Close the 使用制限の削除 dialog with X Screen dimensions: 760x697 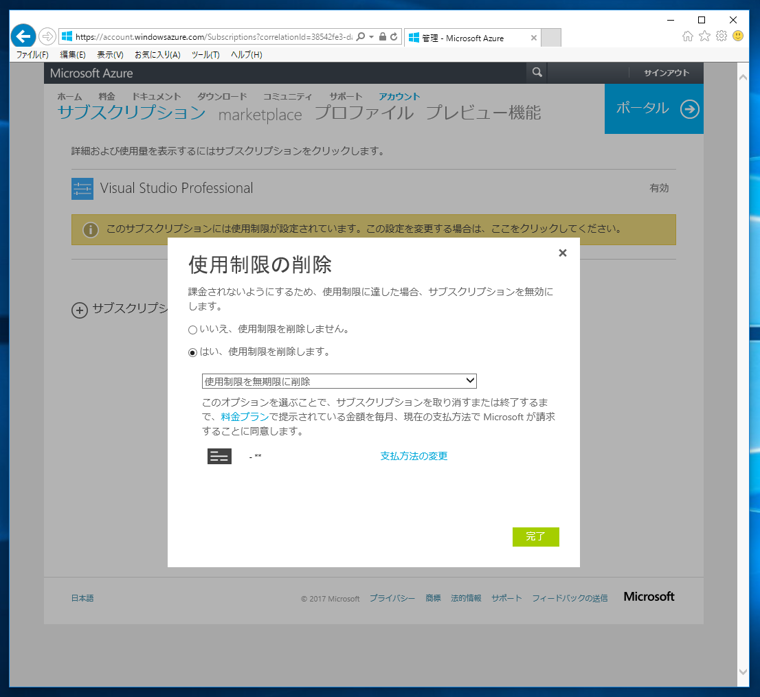tap(562, 253)
